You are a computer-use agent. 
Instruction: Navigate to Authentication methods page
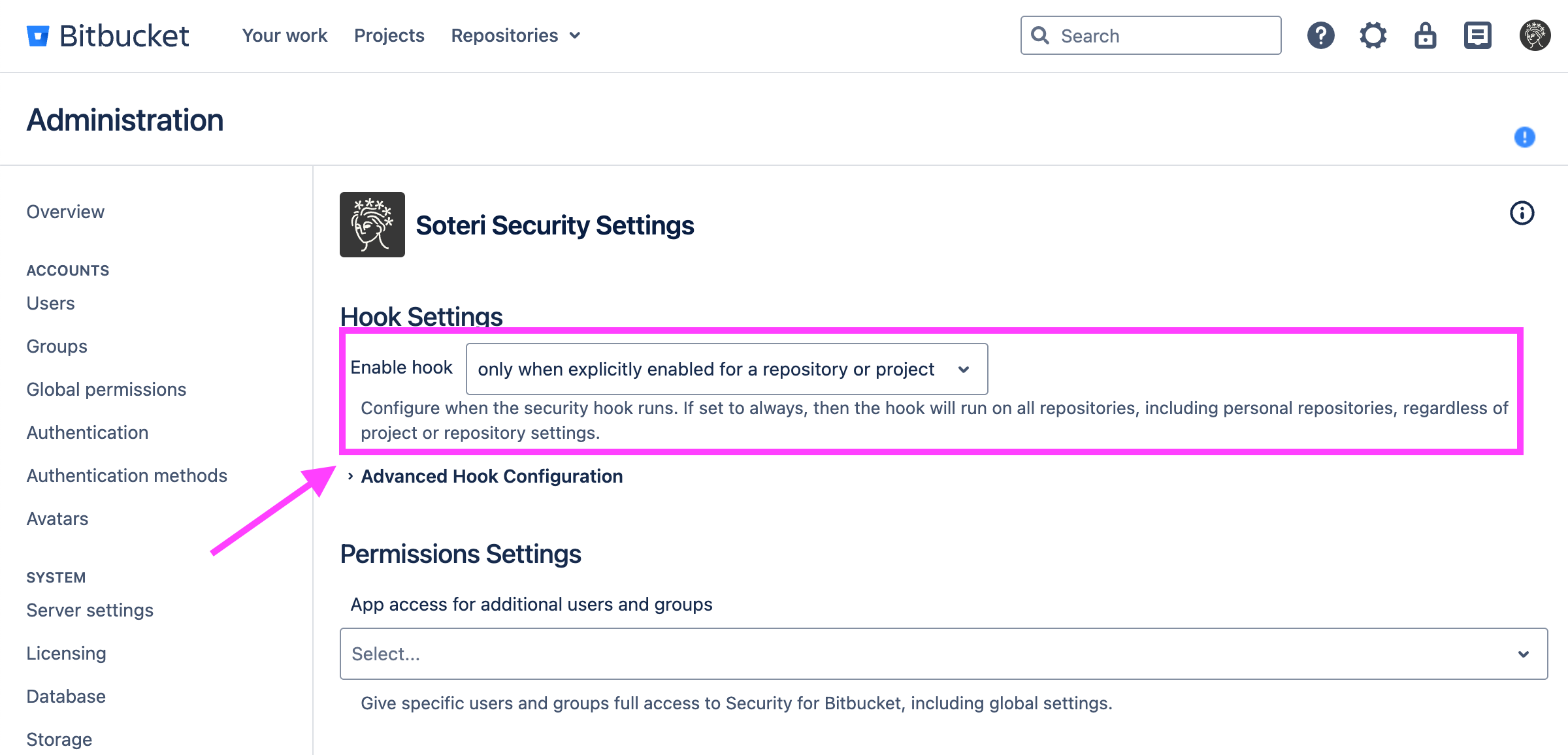coord(127,475)
